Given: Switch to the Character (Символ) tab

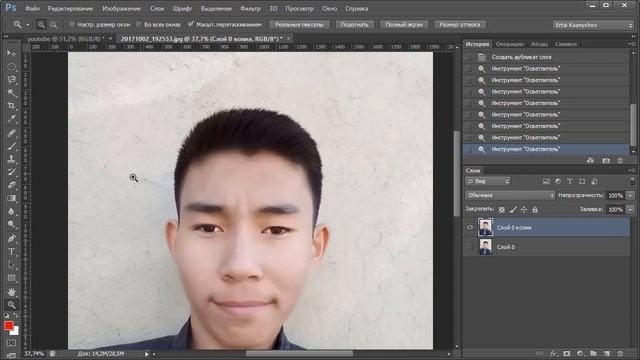Looking at the screenshot, I should [x=566, y=44].
